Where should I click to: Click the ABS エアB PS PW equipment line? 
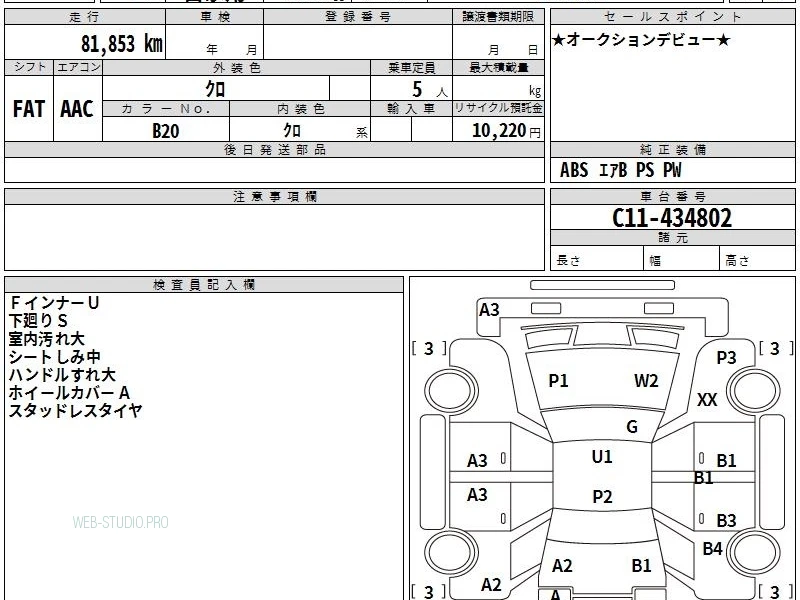[620, 170]
